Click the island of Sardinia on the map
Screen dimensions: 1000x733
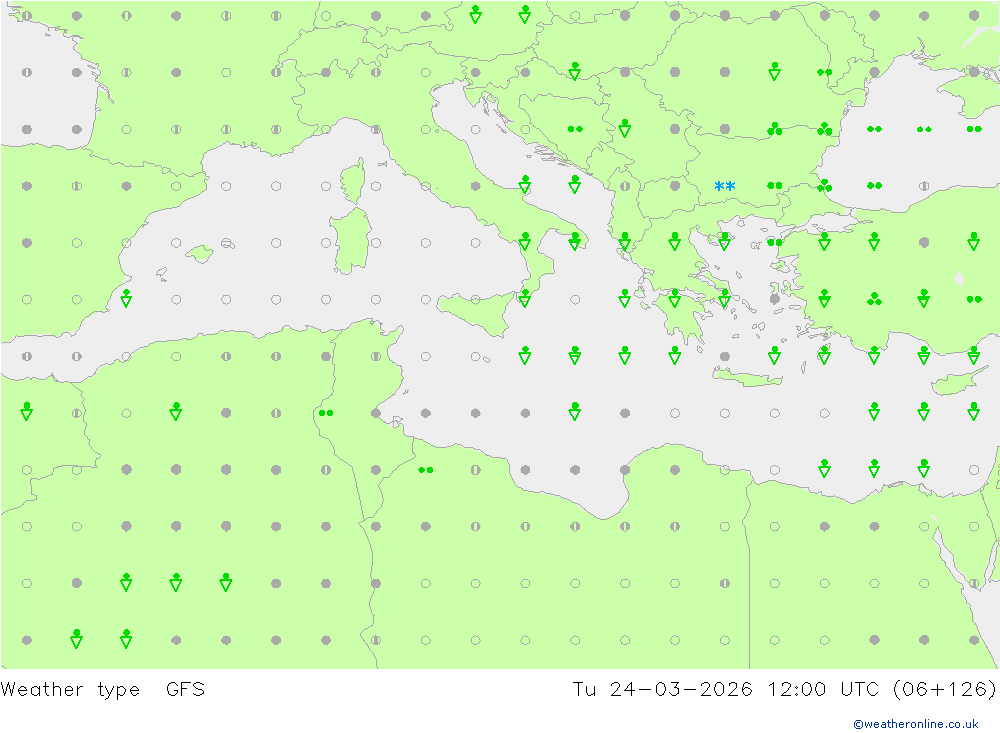[350, 241]
